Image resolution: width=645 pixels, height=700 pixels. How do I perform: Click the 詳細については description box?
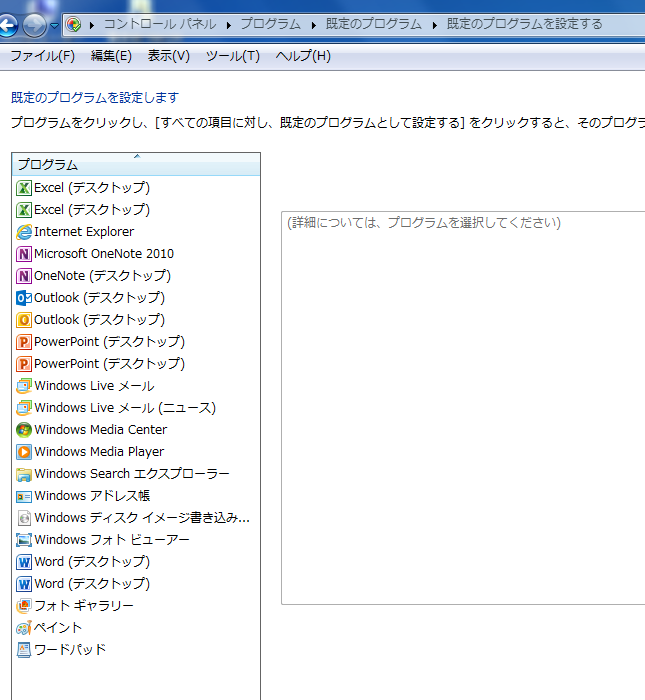[463, 408]
